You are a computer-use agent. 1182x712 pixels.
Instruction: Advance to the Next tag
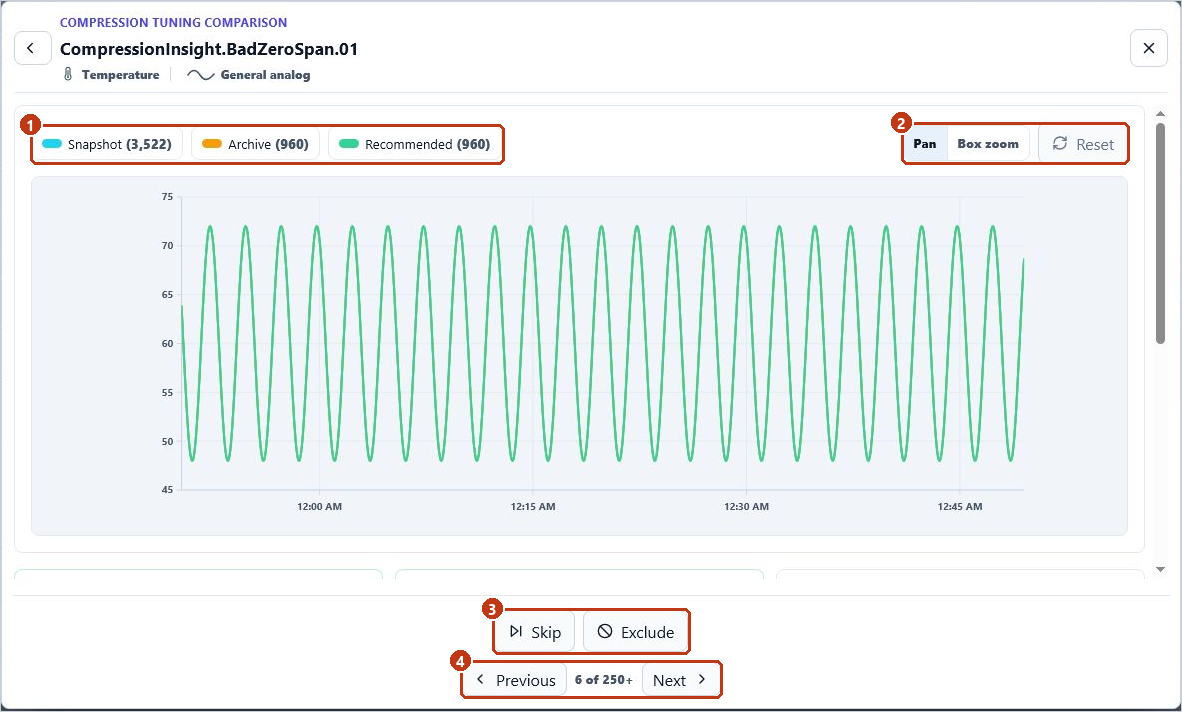[x=680, y=680]
